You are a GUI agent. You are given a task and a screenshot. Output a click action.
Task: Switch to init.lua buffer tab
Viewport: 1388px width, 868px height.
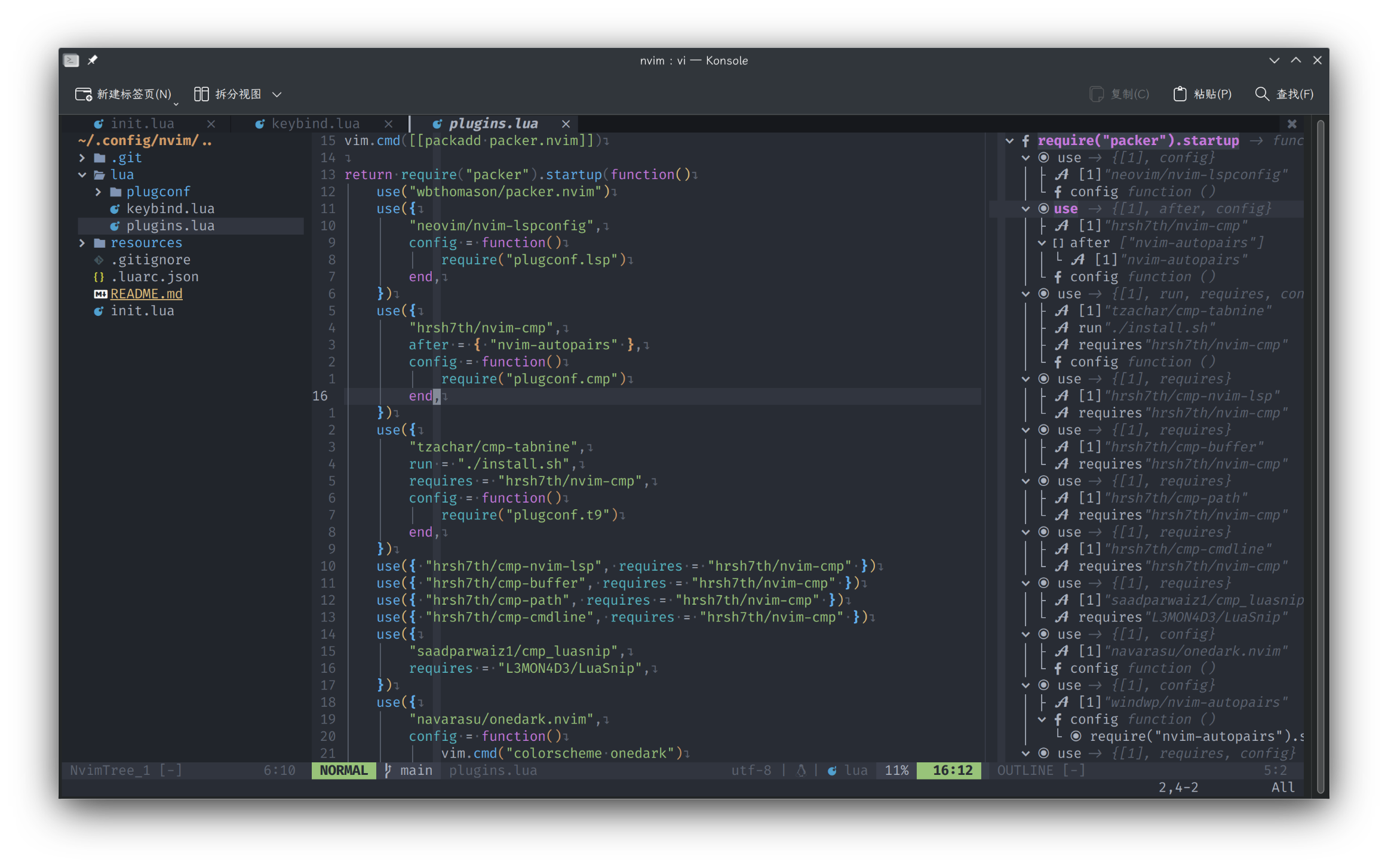click(142, 124)
